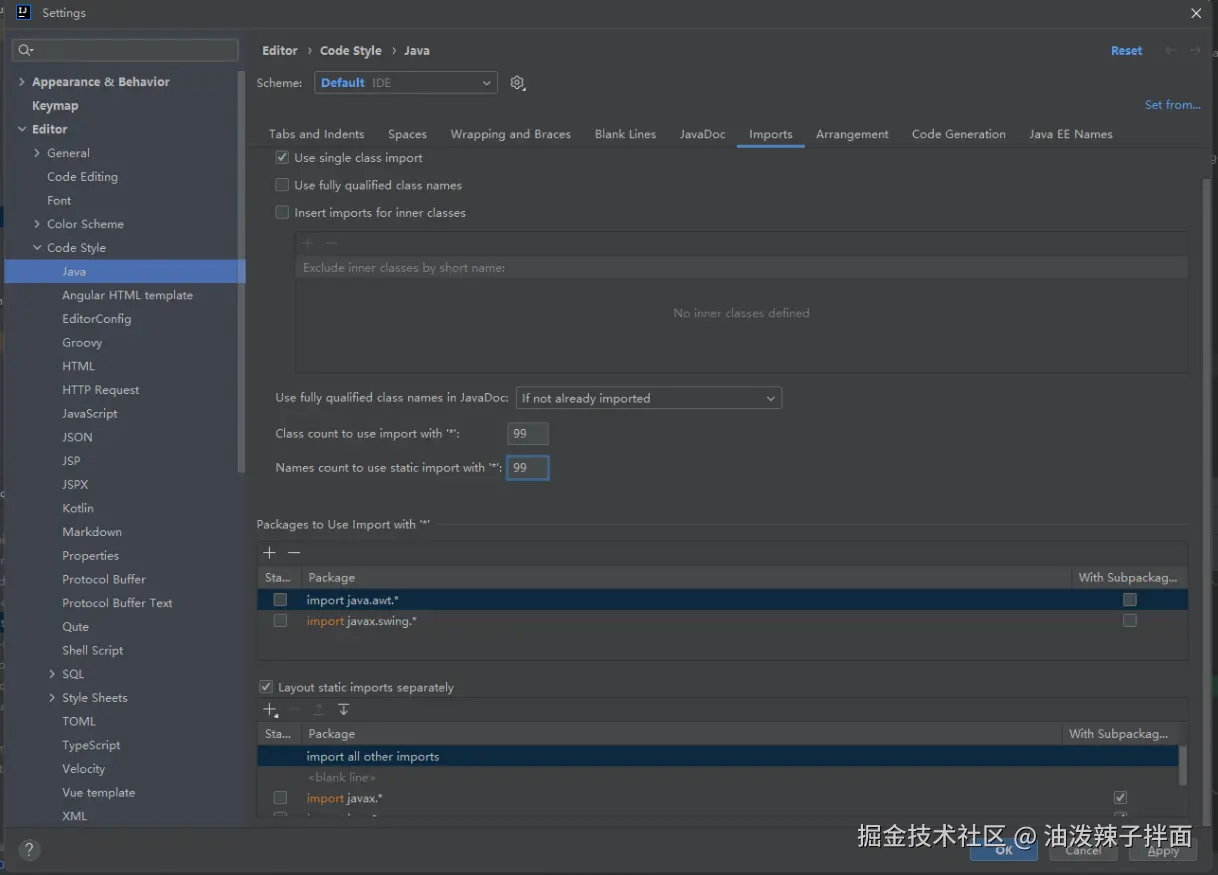The image size is (1218, 875).
Task: Open the Wrapping and Braces tab
Action: (x=510, y=134)
